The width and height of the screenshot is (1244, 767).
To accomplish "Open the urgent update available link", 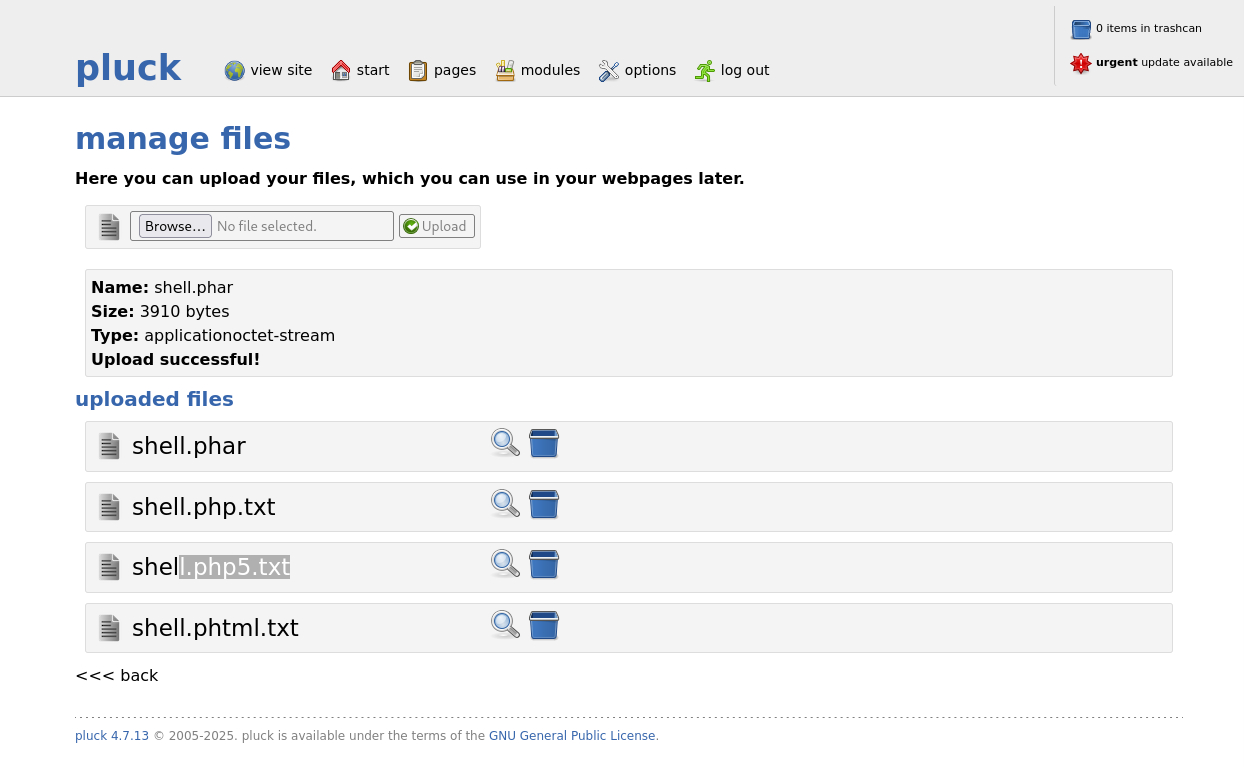I will (x=1164, y=62).
